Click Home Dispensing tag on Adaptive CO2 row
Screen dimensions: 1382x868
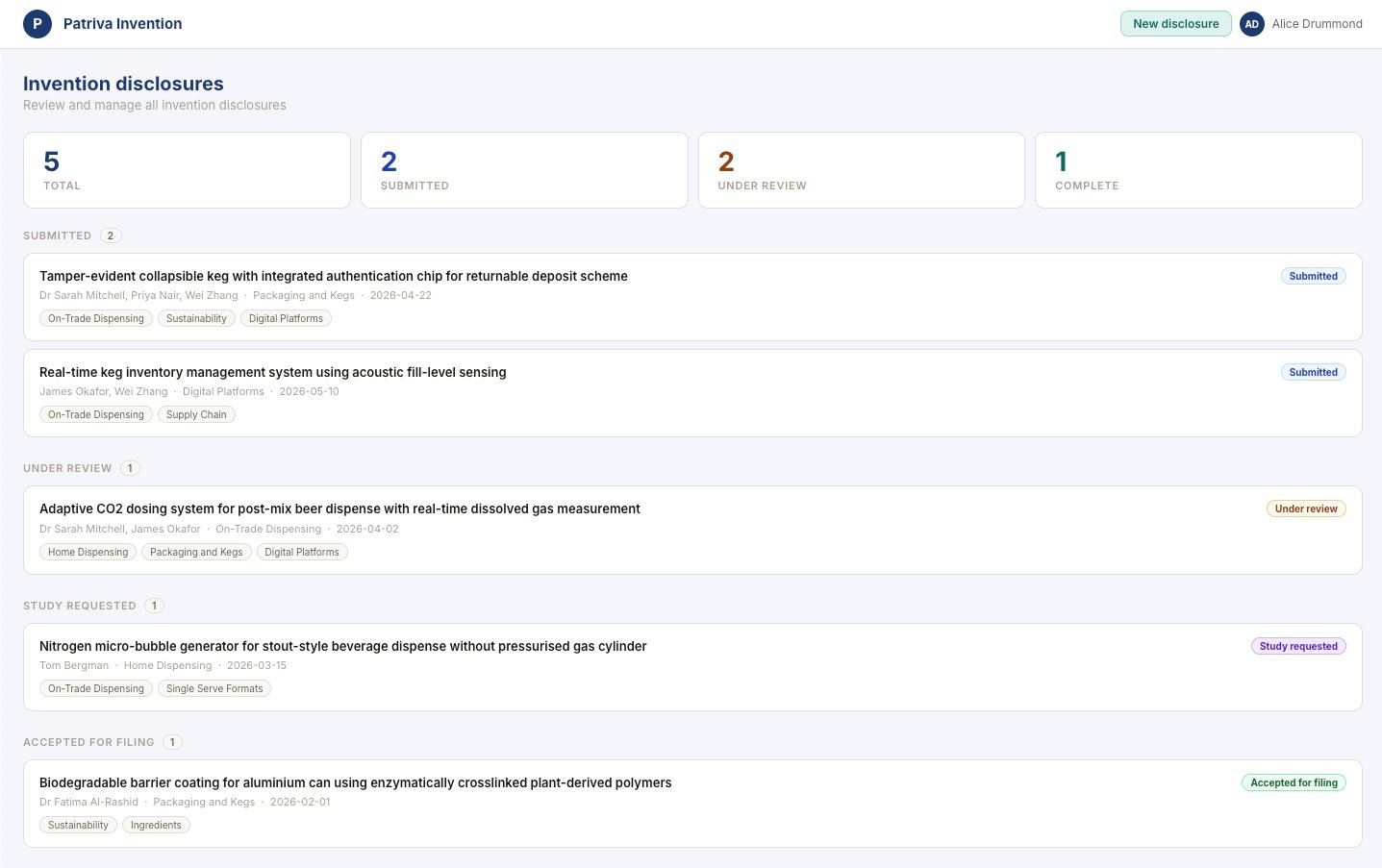(x=88, y=552)
